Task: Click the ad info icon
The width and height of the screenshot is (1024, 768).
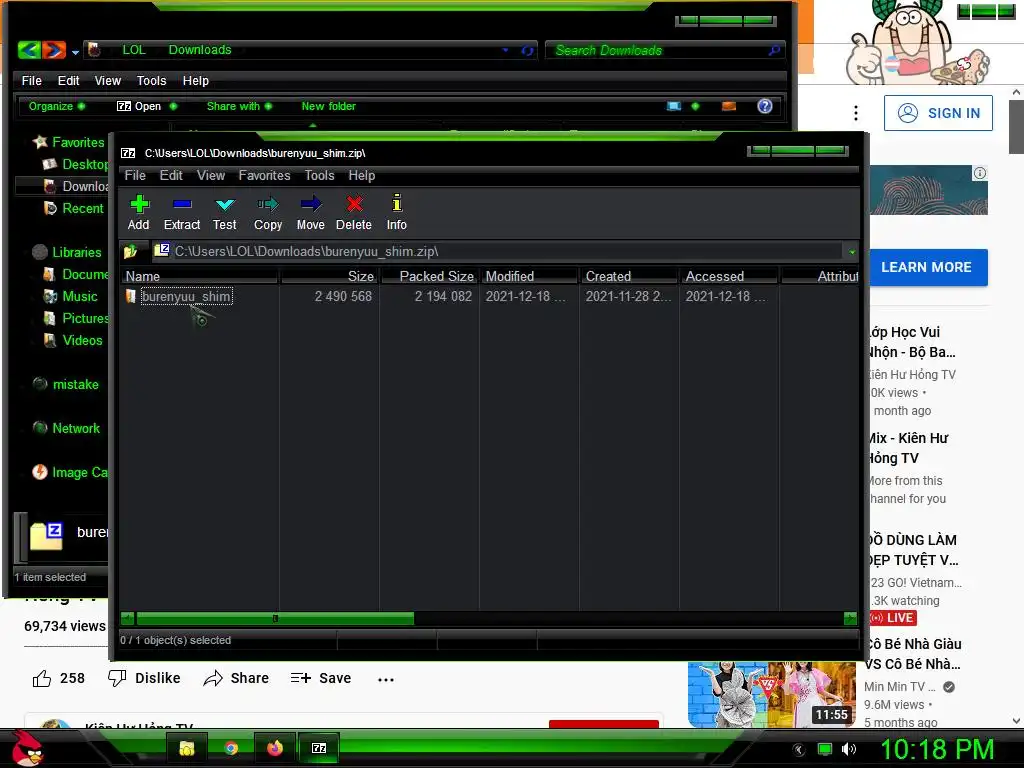Action: pyautogui.click(x=980, y=173)
